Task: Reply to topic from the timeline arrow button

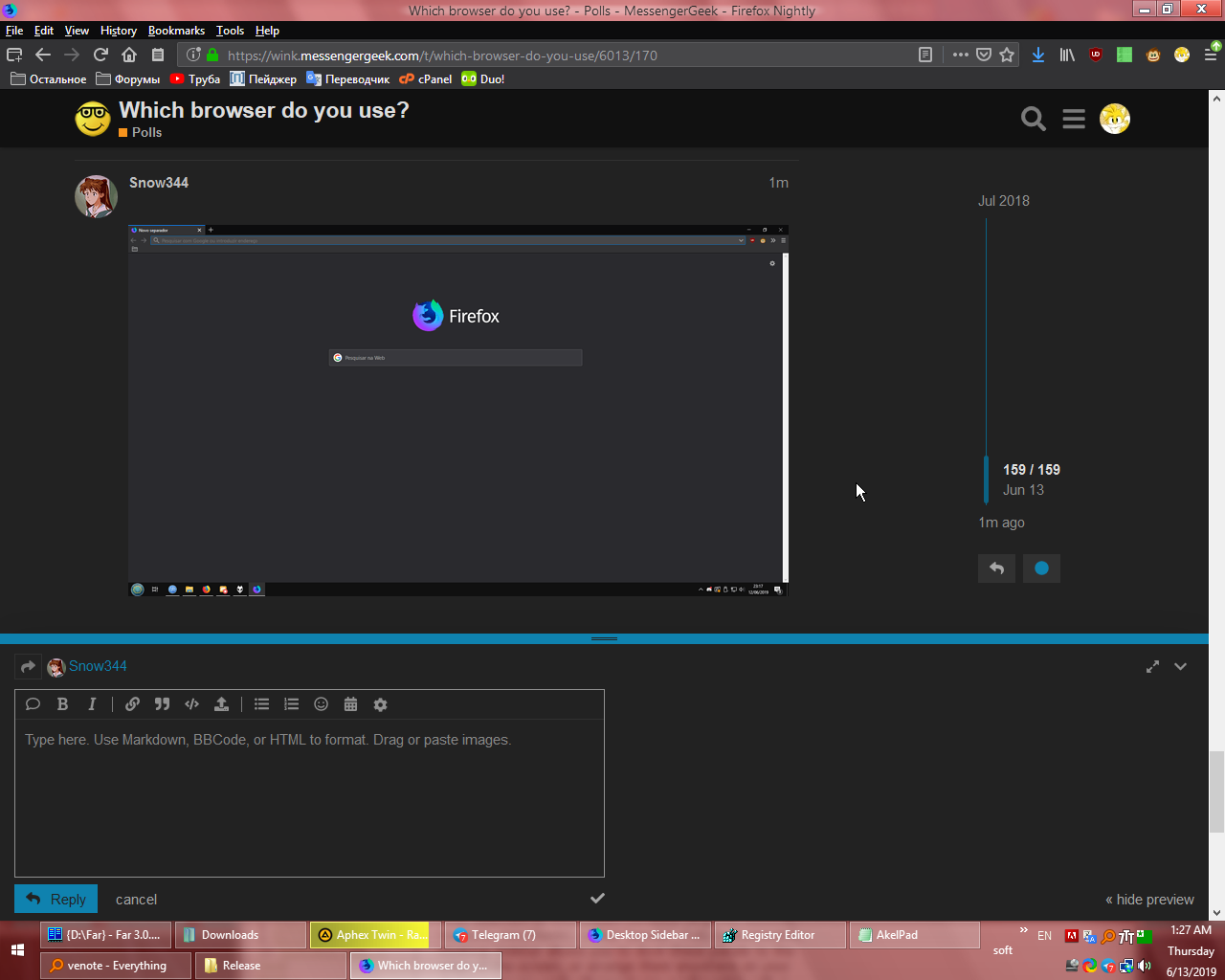Action: 996,568
